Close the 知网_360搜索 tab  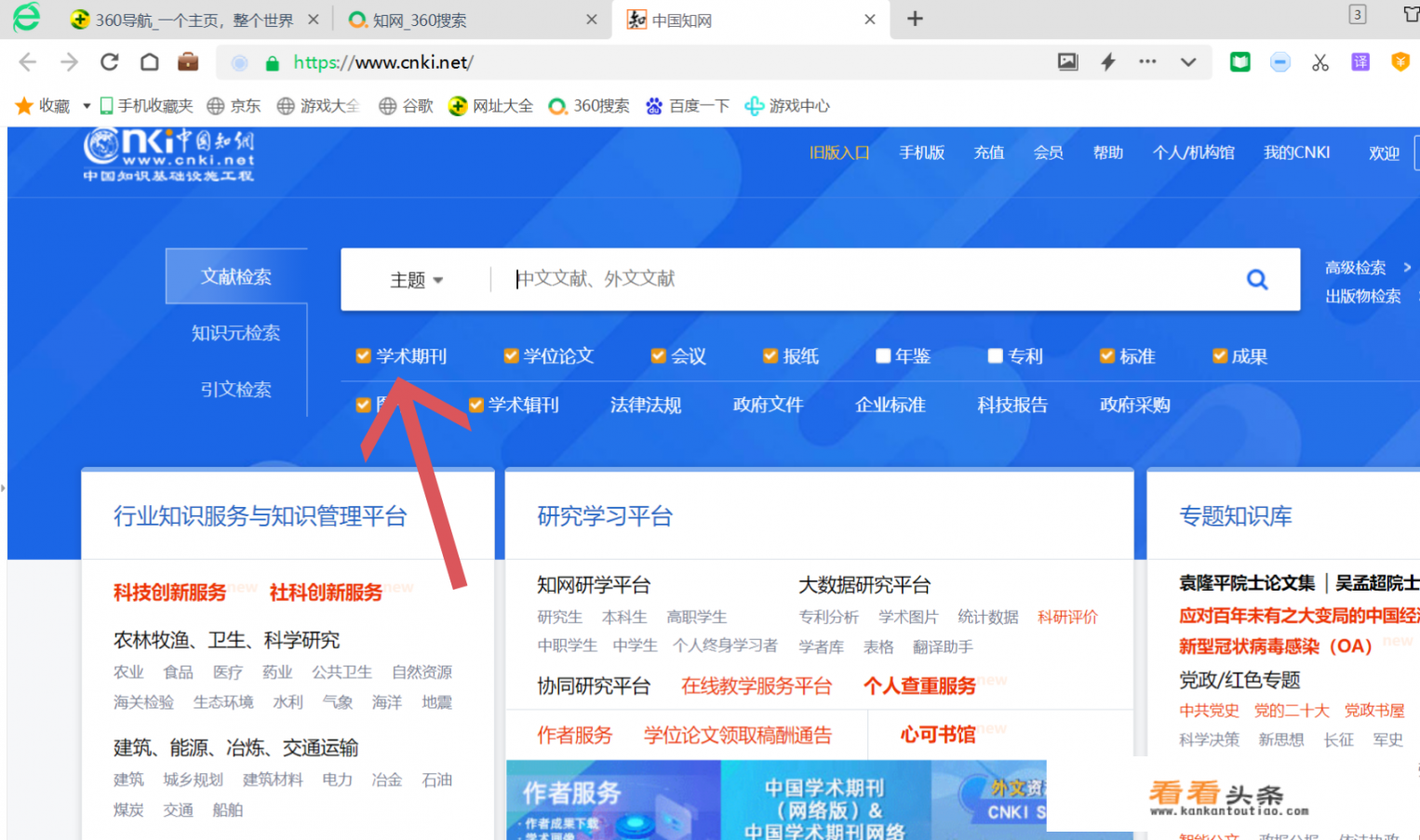591,19
